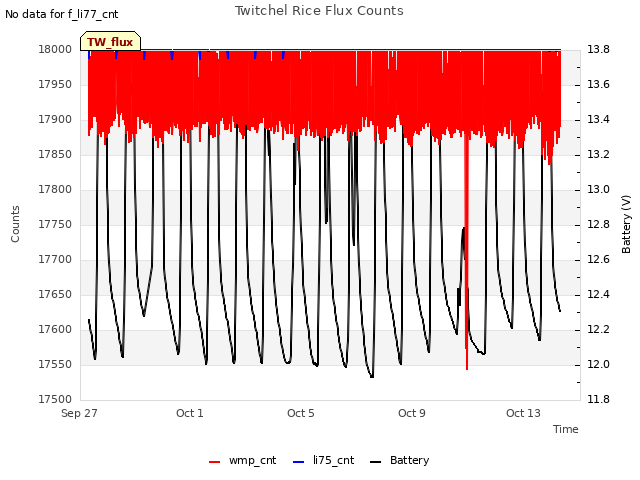This screenshot has height=480, width=640.
Task: Click the 17950 counts tick label
Action: [55, 84]
